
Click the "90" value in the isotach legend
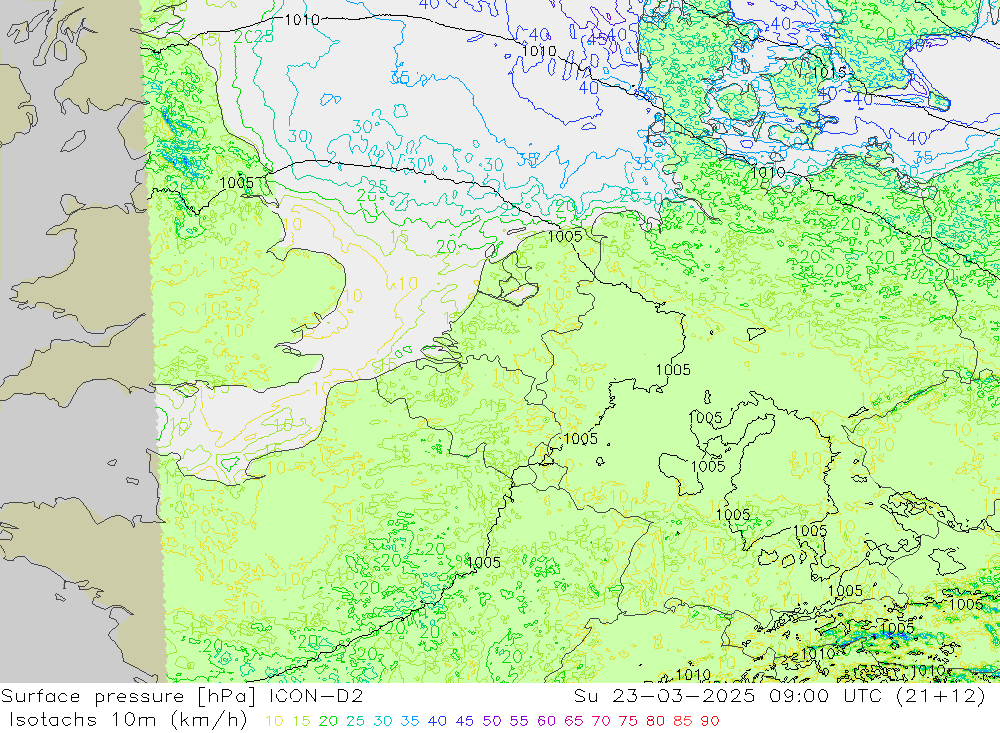coord(710,721)
